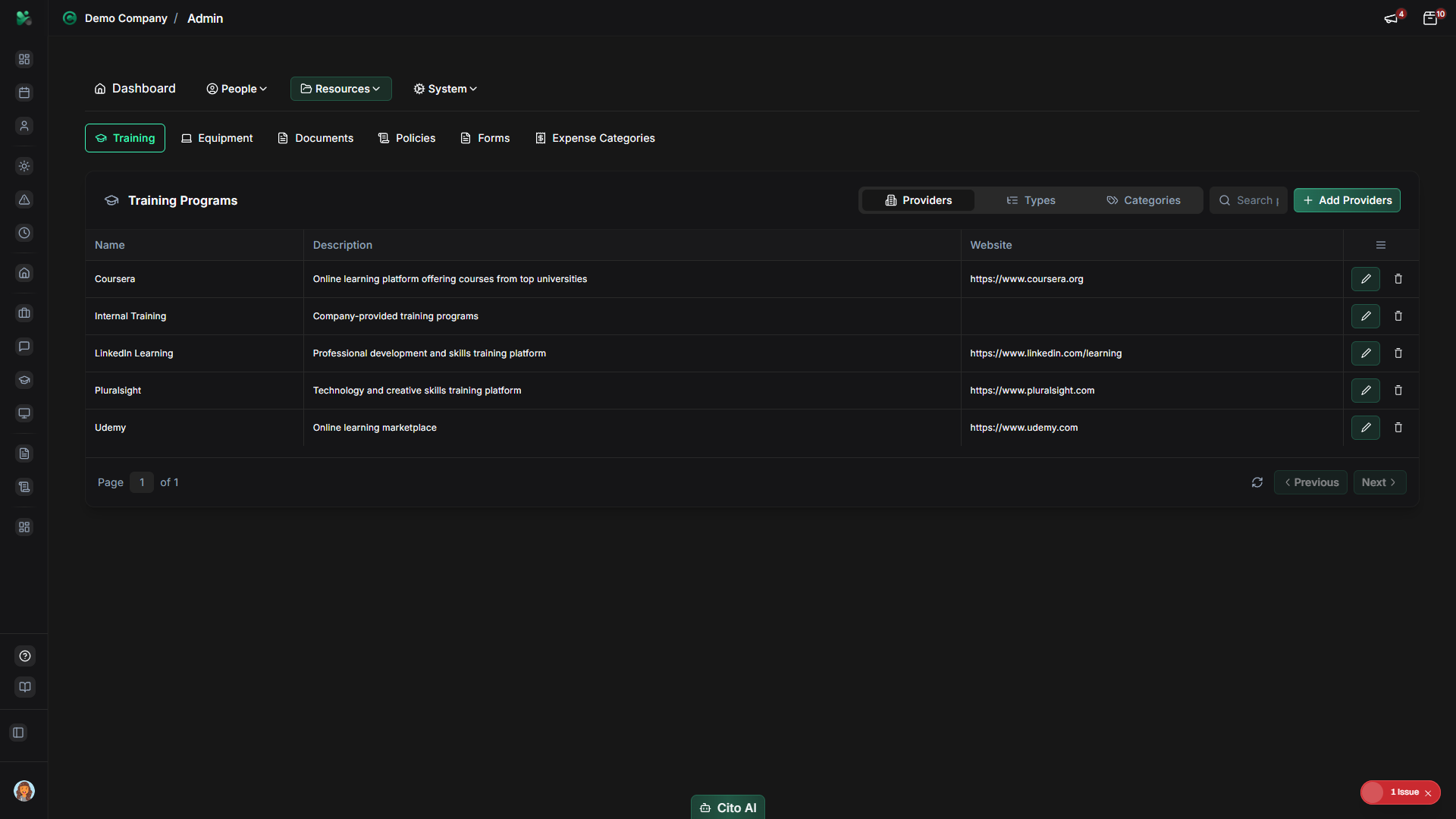Switch provider view to Categories

(1144, 200)
